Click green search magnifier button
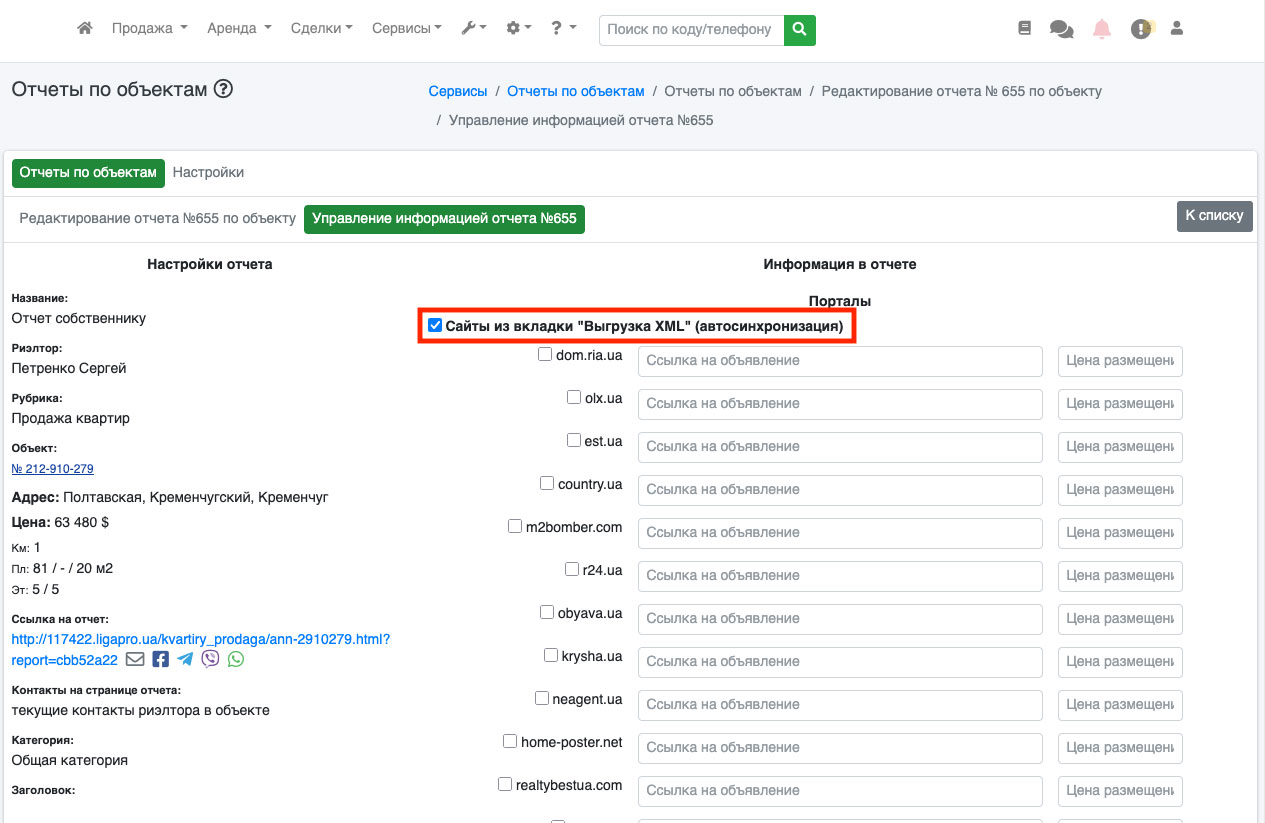The height and width of the screenshot is (823, 1265). pos(799,30)
